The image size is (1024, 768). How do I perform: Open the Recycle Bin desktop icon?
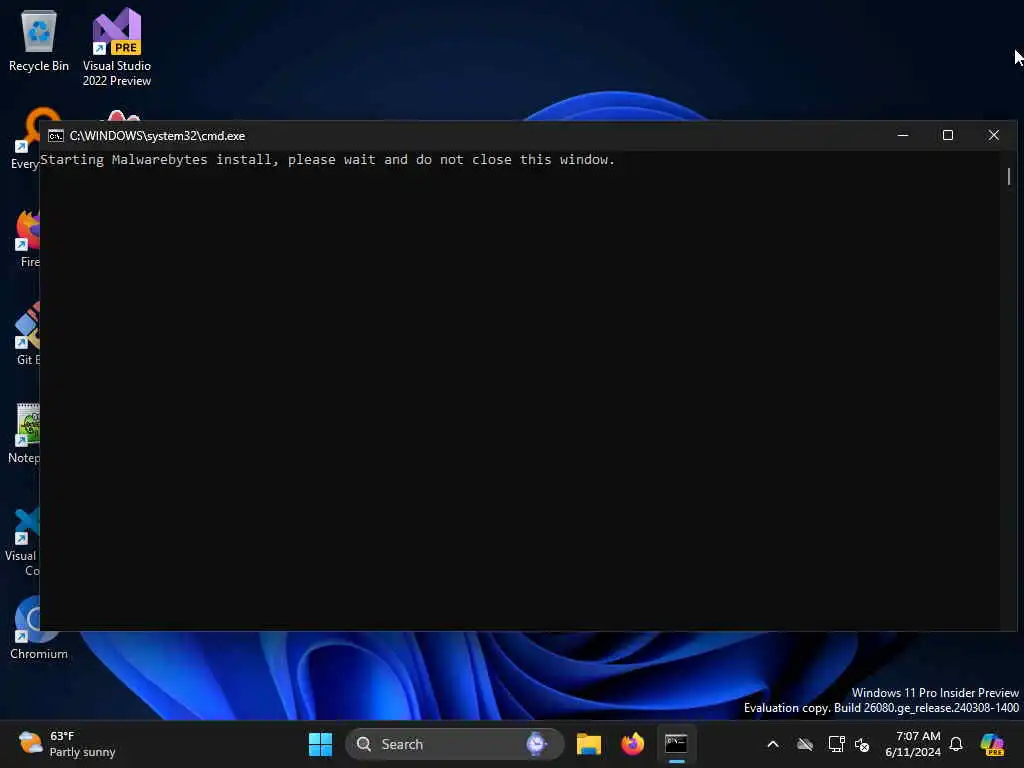click(39, 40)
